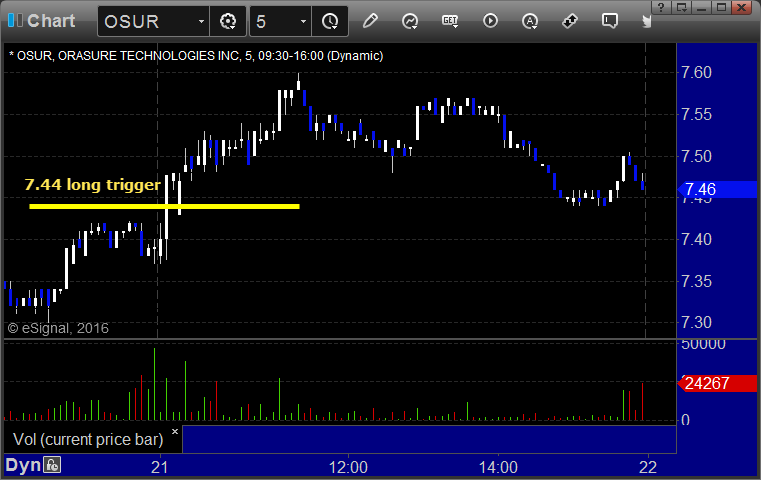Click the chart header 'OSUR, ORASURE TECHNOLOGIES INC' text
This screenshot has width=761, height=480.
(x=128, y=56)
